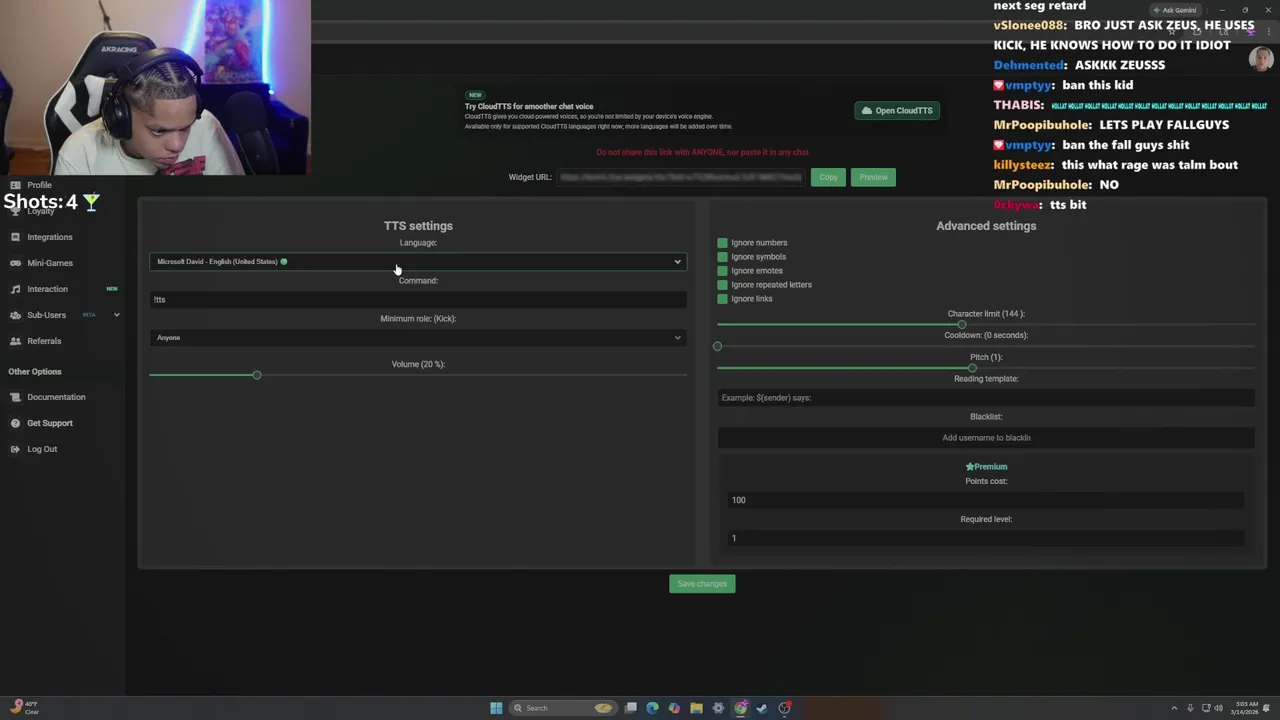
Task: Click the 'Try CloudTTS for smoother chat voice' text
Action: pos(529,106)
